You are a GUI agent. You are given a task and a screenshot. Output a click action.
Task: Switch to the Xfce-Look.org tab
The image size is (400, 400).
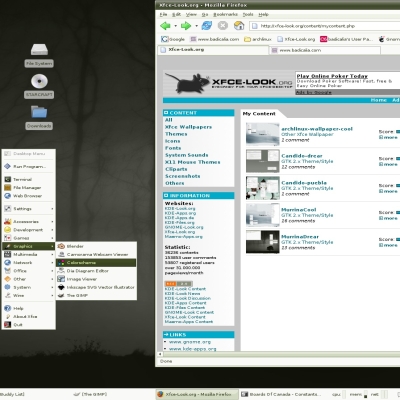pyautogui.click(x=213, y=50)
